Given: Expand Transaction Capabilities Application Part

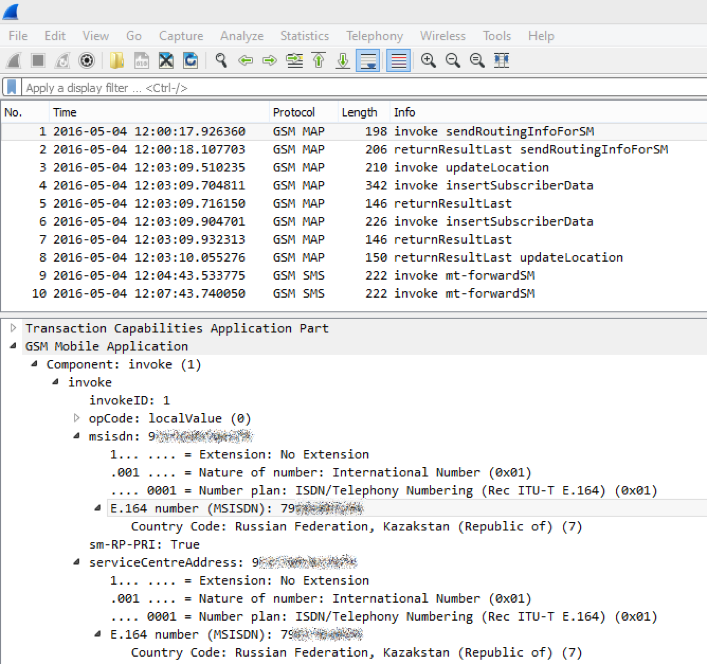Looking at the screenshot, I should pyautogui.click(x=13, y=328).
